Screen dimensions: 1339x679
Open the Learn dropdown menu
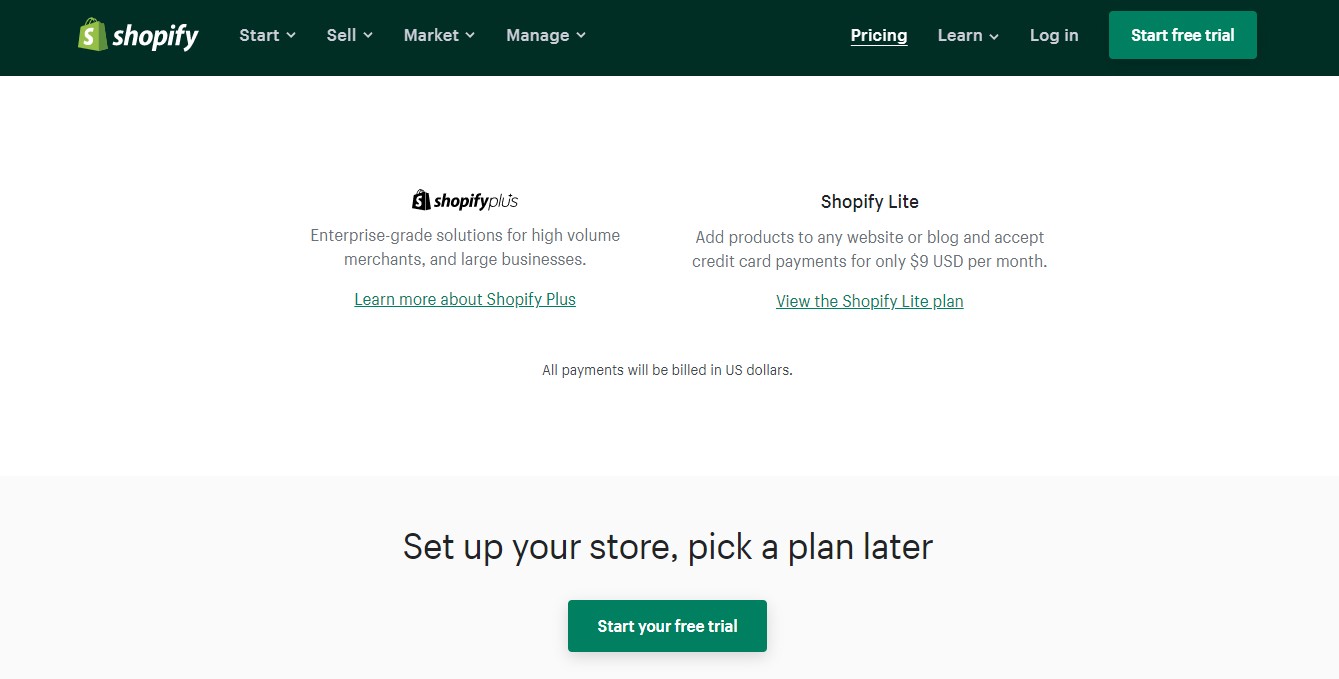pos(961,35)
